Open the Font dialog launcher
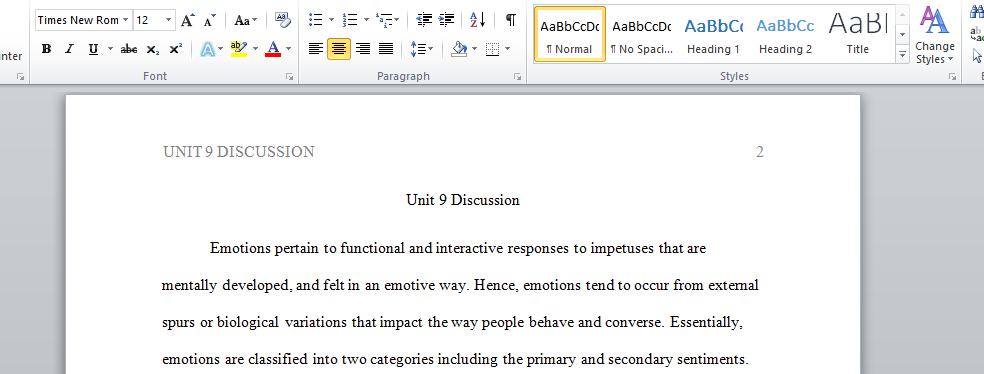The width and height of the screenshot is (984, 374). click(289, 77)
